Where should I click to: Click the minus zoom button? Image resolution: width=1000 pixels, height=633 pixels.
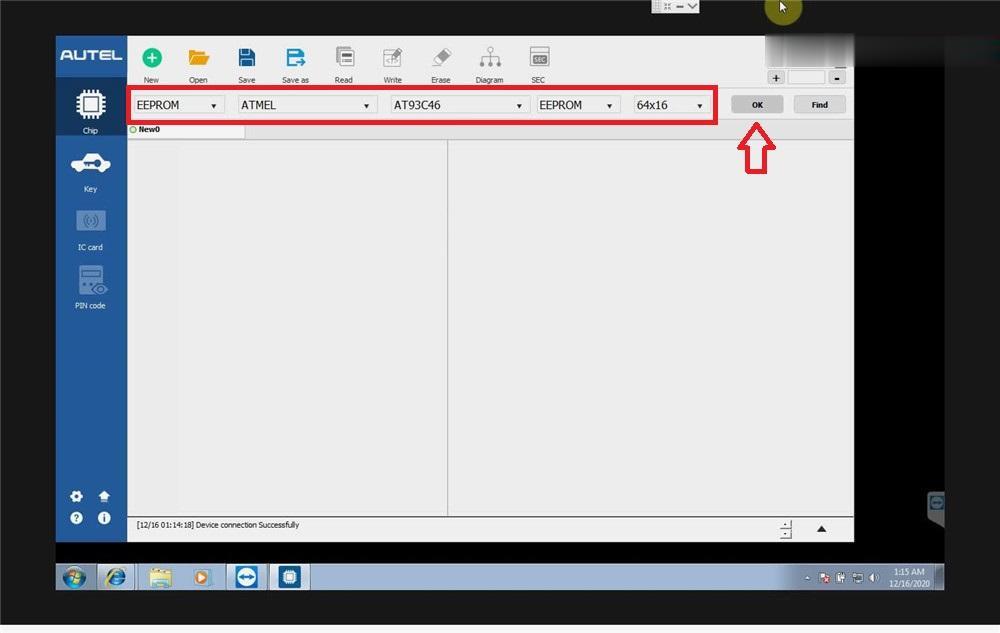(837, 78)
